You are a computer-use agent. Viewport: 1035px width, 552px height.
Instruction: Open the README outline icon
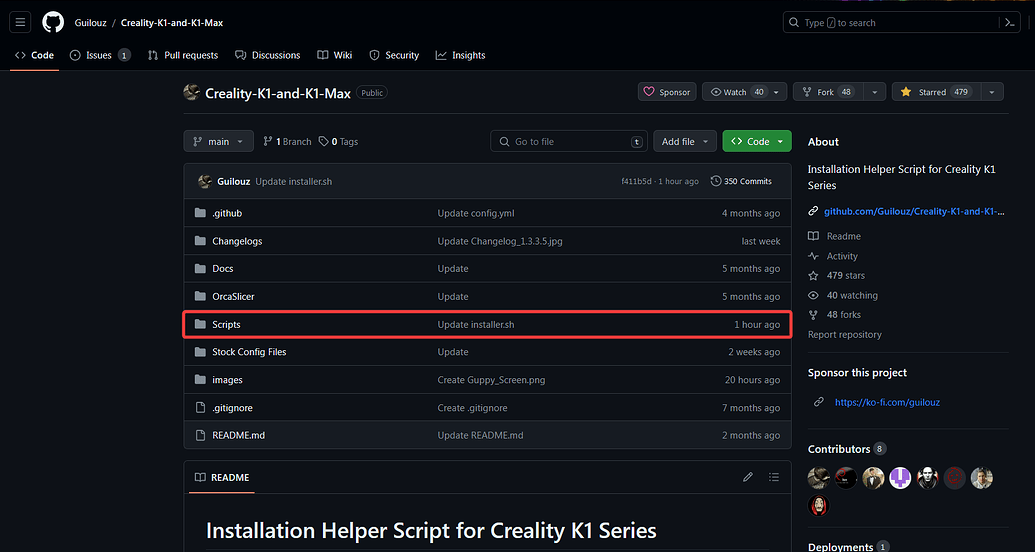[x=774, y=477]
